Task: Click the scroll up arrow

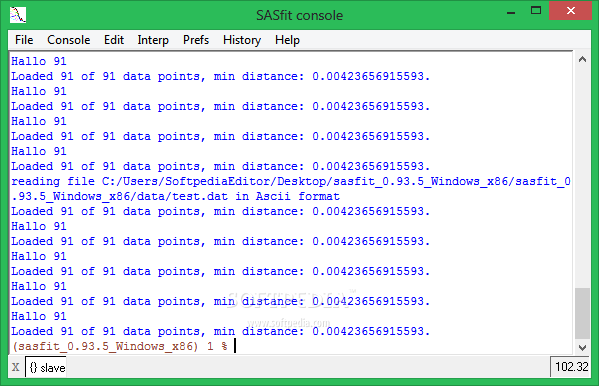Action: click(x=582, y=59)
